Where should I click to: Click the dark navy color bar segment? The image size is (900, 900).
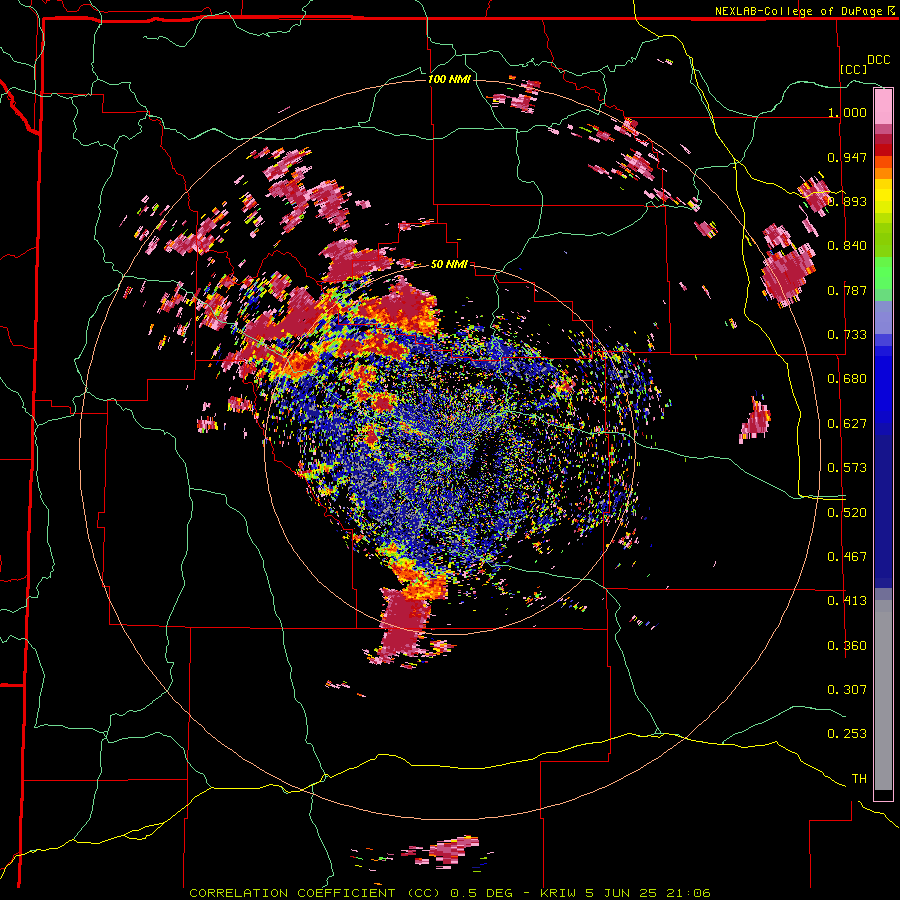point(883,511)
